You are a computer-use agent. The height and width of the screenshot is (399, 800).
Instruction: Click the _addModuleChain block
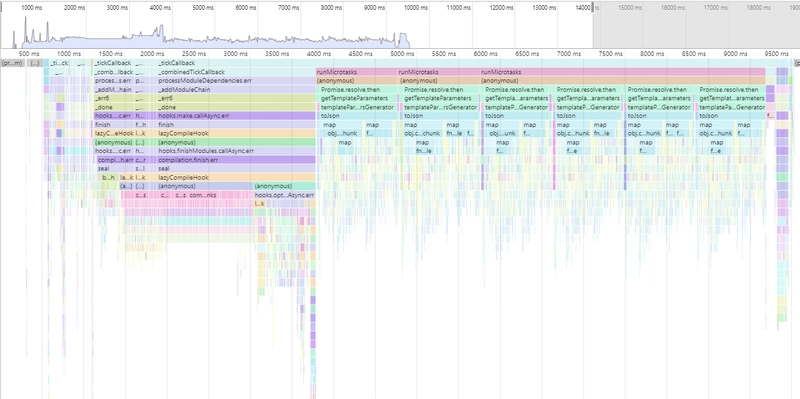[236, 90]
